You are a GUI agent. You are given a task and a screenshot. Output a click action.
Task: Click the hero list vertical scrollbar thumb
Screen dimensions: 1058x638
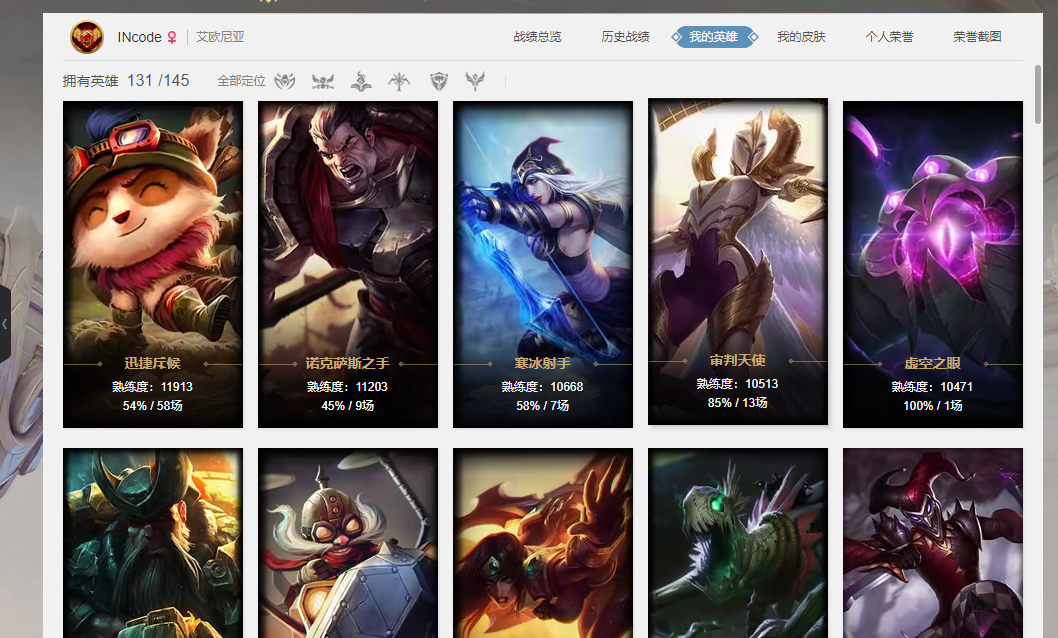[x=1038, y=94]
